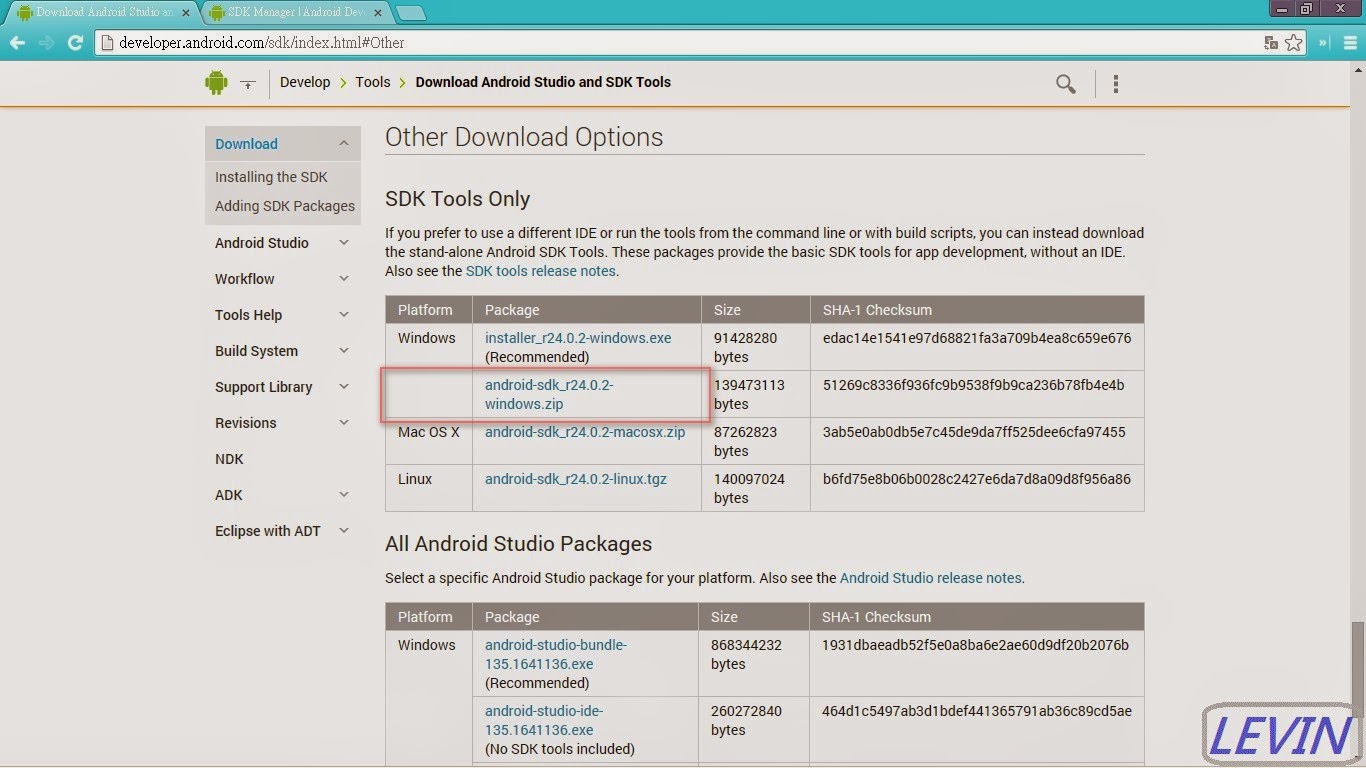Open the Support Library sidebar label
The height and width of the screenshot is (768, 1366).
click(x=264, y=387)
